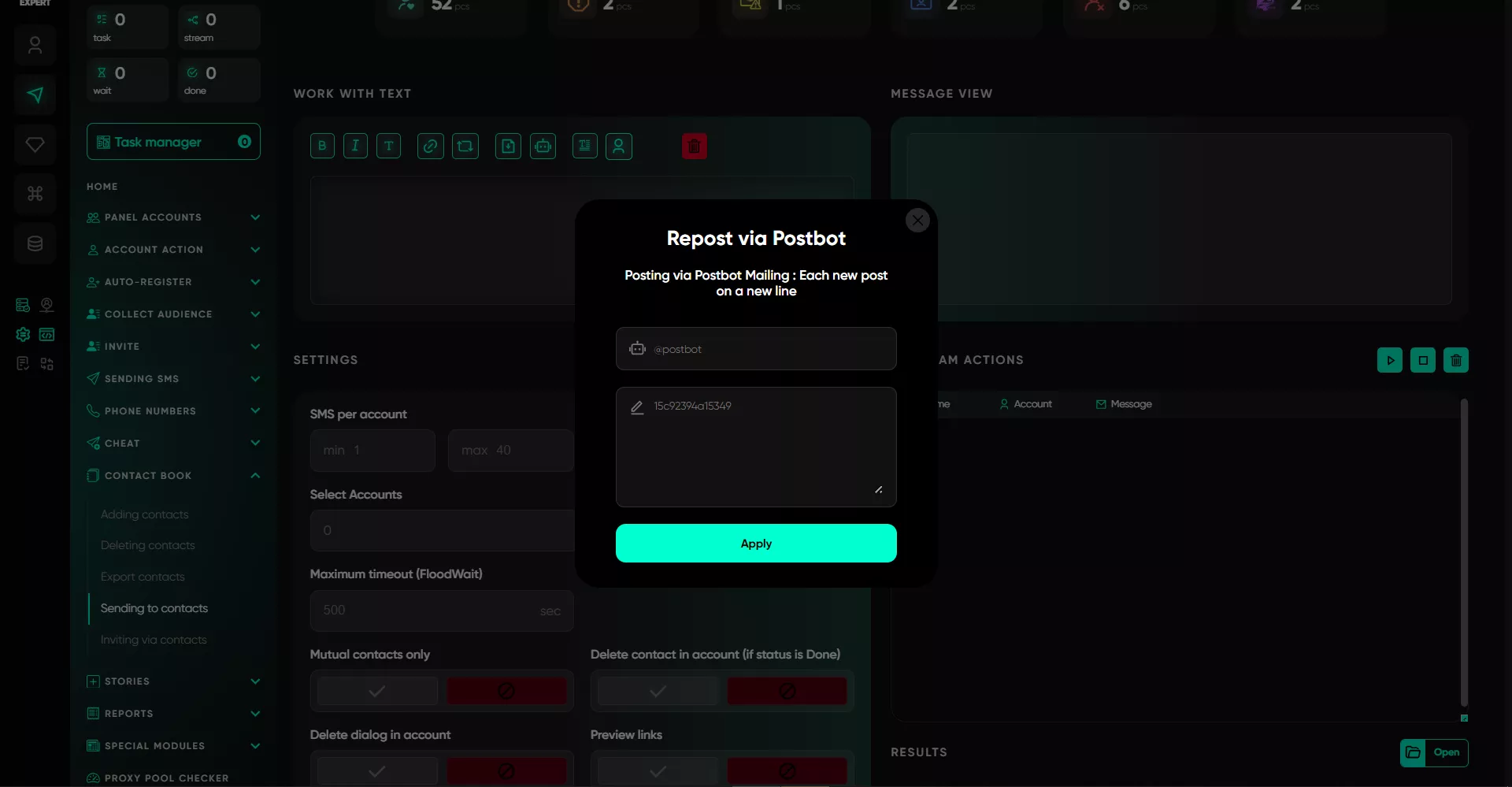Open the command-symbol sidebar icon
1512x787 pixels.
point(35,194)
